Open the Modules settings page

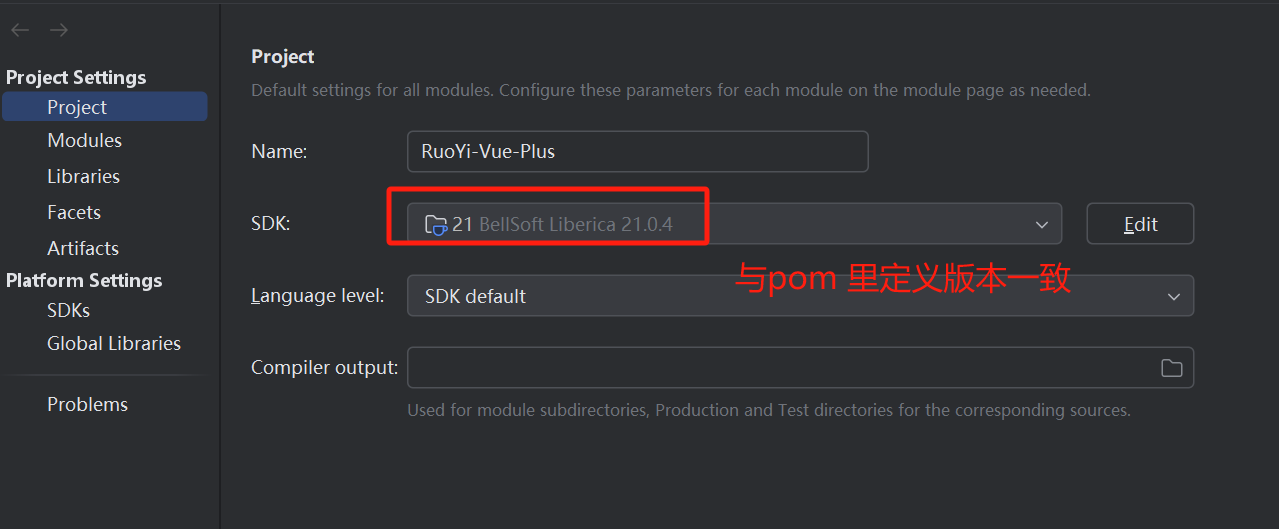coord(84,141)
